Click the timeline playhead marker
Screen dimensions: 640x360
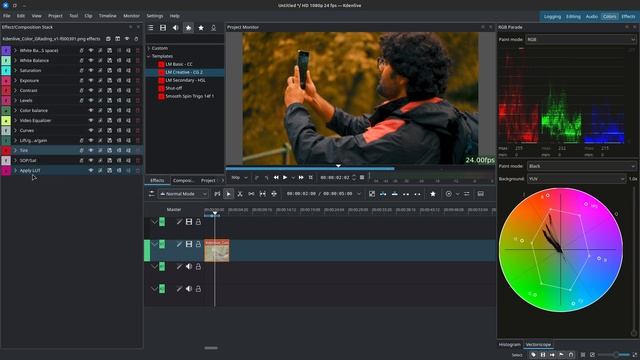[x=215, y=213]
